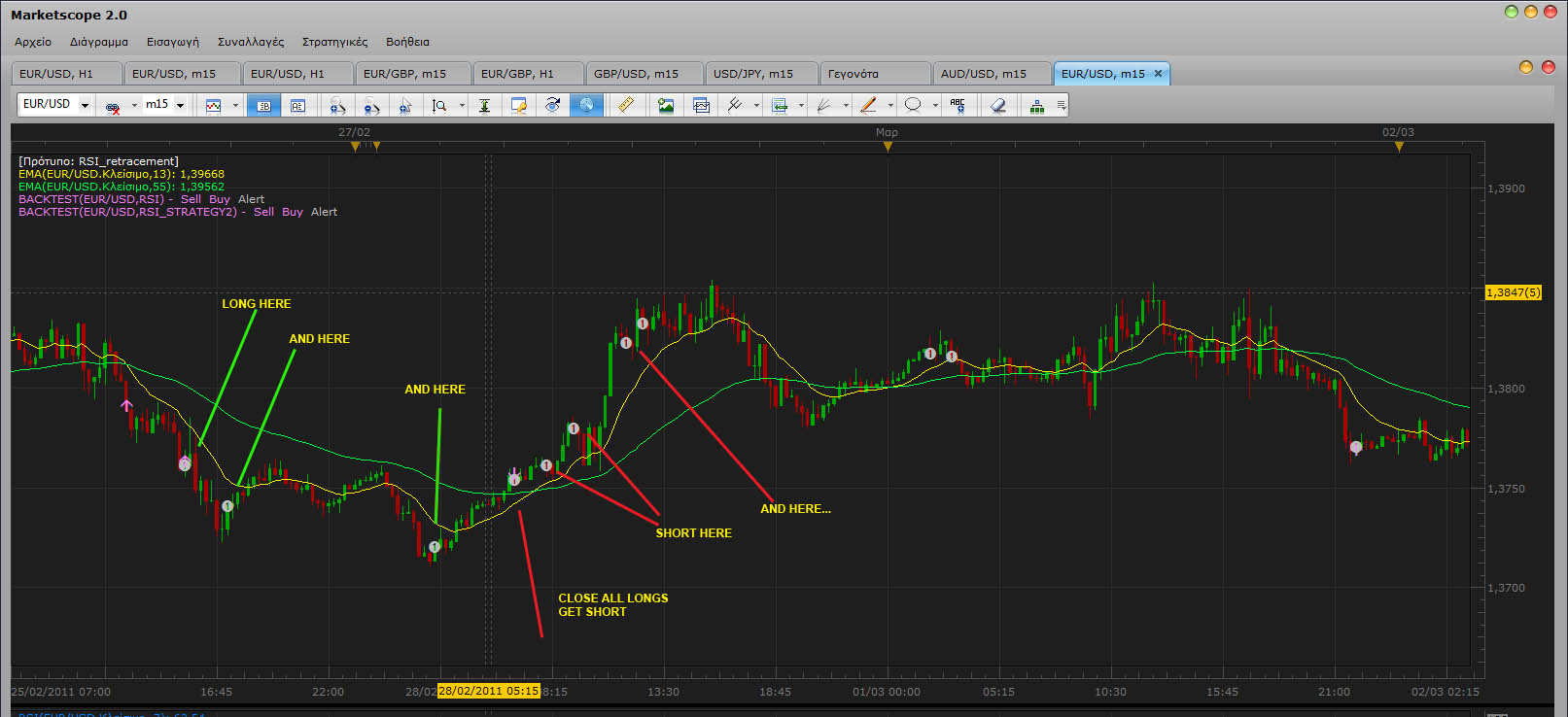Click the Πρότυπο: RSI_retracement template label
Image resolution: width=1568 pixels, height=717 pixels.
pyautogui.click(x=98, y=161)
